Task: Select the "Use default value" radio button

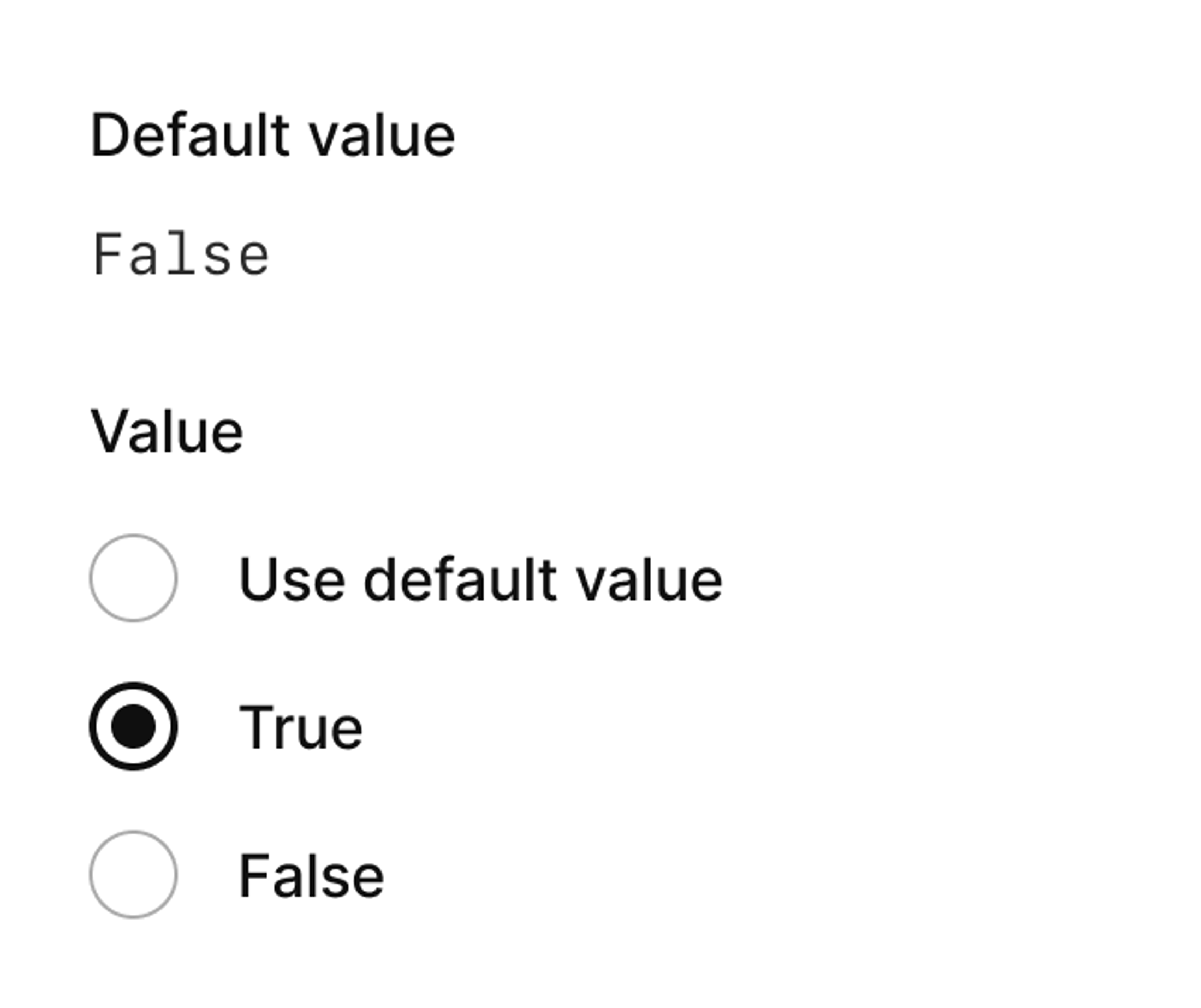Action: pos(133,578)
